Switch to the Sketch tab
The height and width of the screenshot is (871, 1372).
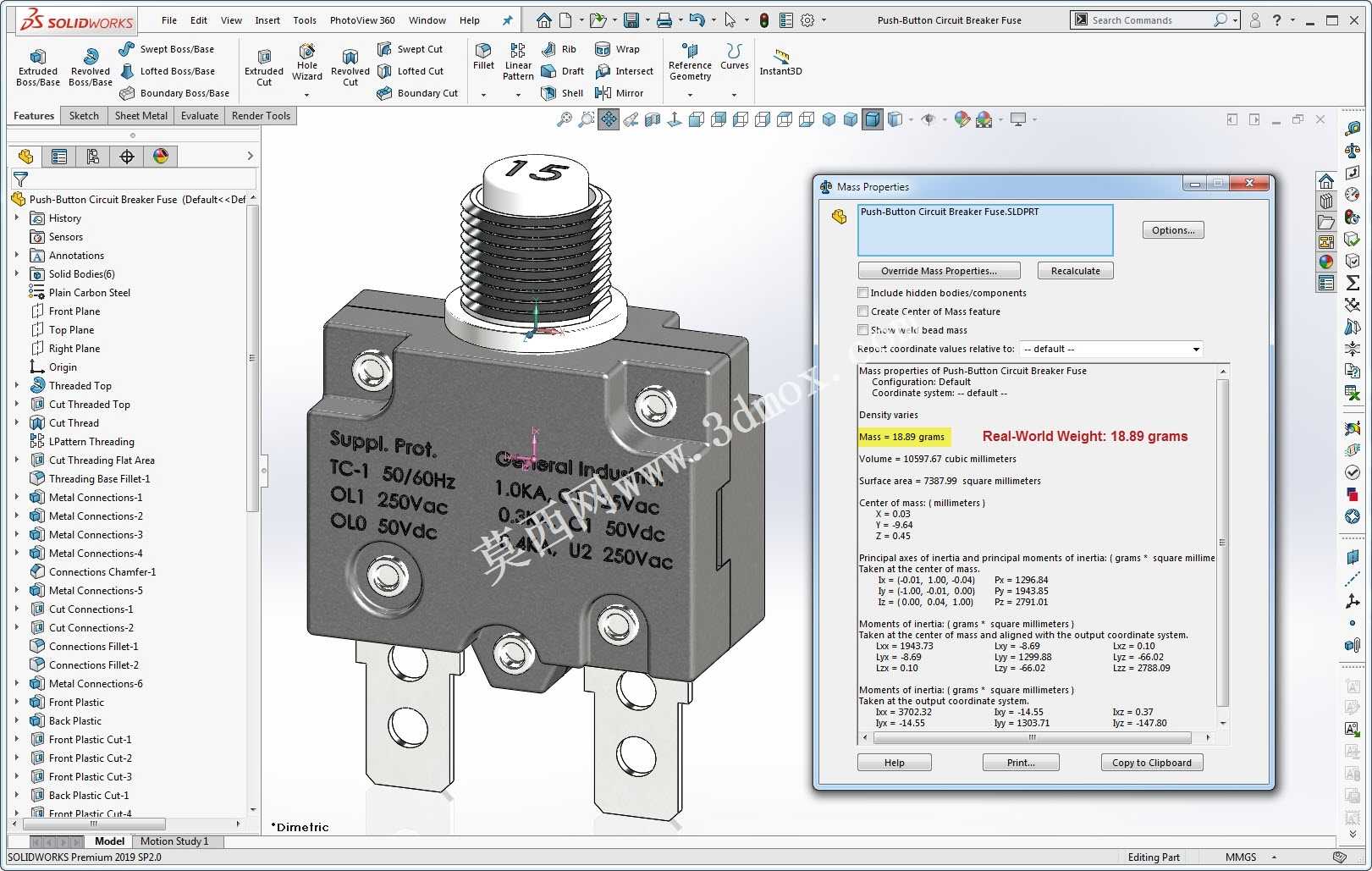coord(84,116)
